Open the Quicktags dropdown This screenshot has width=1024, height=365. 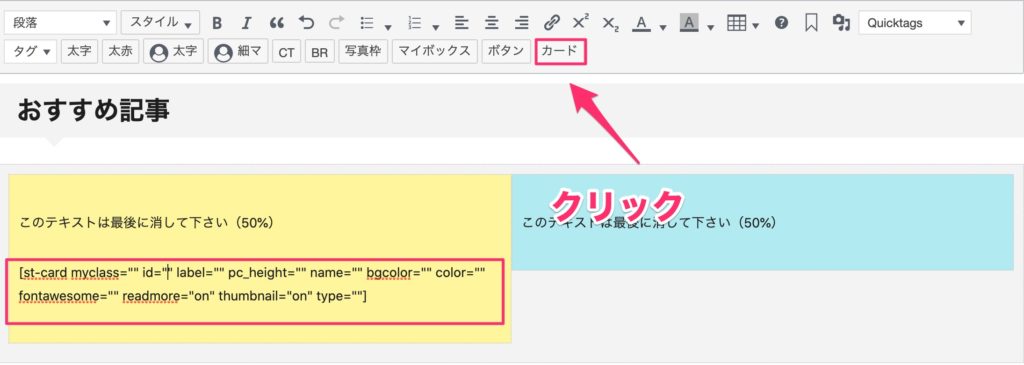[x=914, y=23]
